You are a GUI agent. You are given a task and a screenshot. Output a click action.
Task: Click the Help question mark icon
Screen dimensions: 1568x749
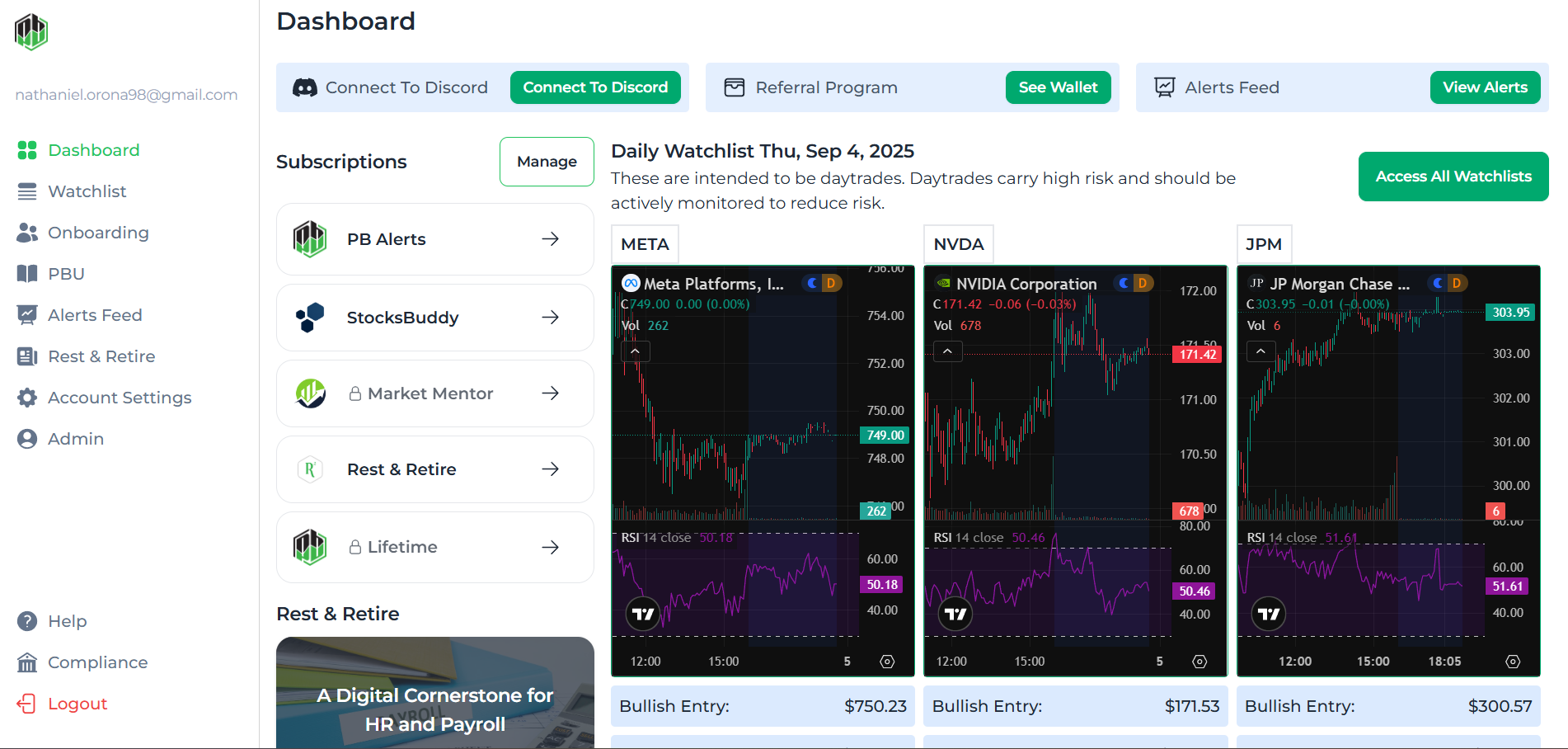tap(27, 621)
